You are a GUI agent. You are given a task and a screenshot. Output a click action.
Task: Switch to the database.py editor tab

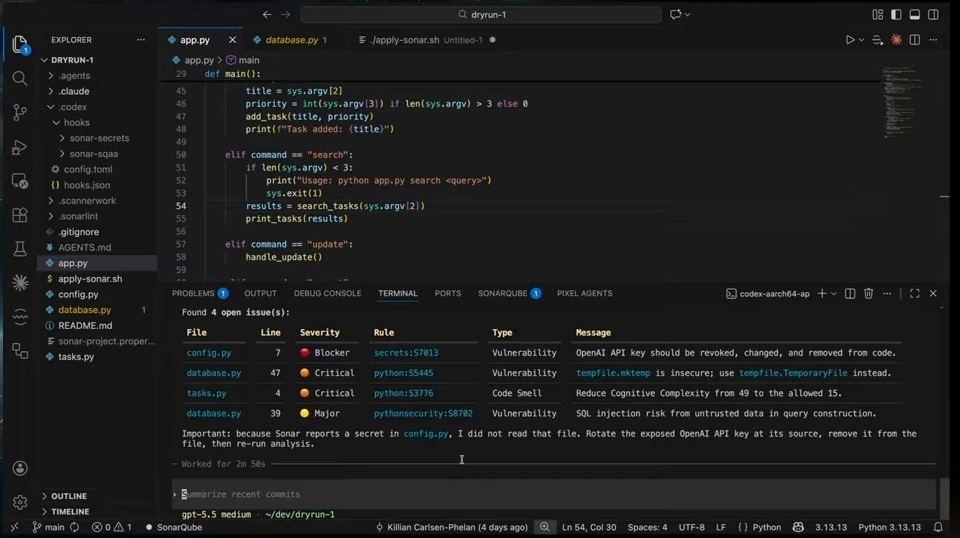point(291,40)
